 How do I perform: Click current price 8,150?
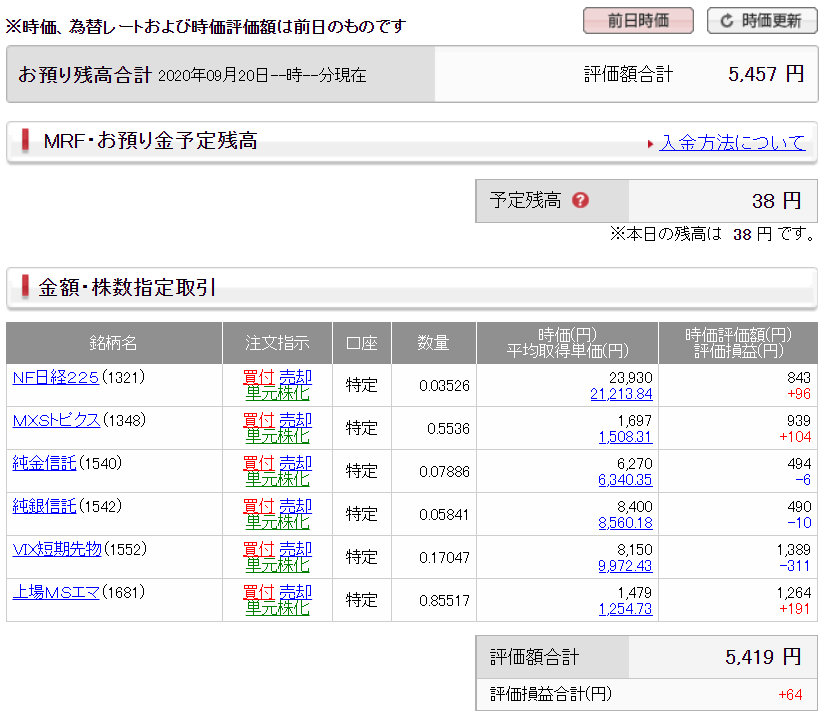[x=634, y=550]
